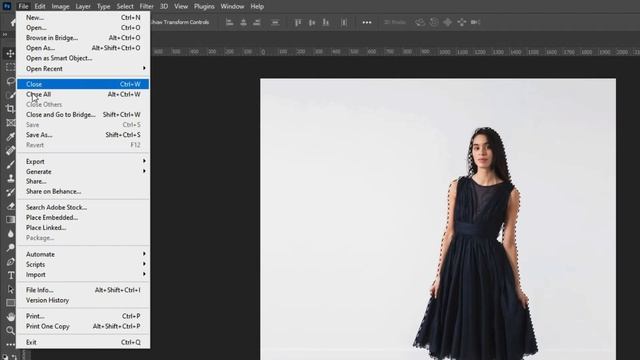640x360 pixels.
Task: Open File Info...
Action: click(x=83, y=290)
